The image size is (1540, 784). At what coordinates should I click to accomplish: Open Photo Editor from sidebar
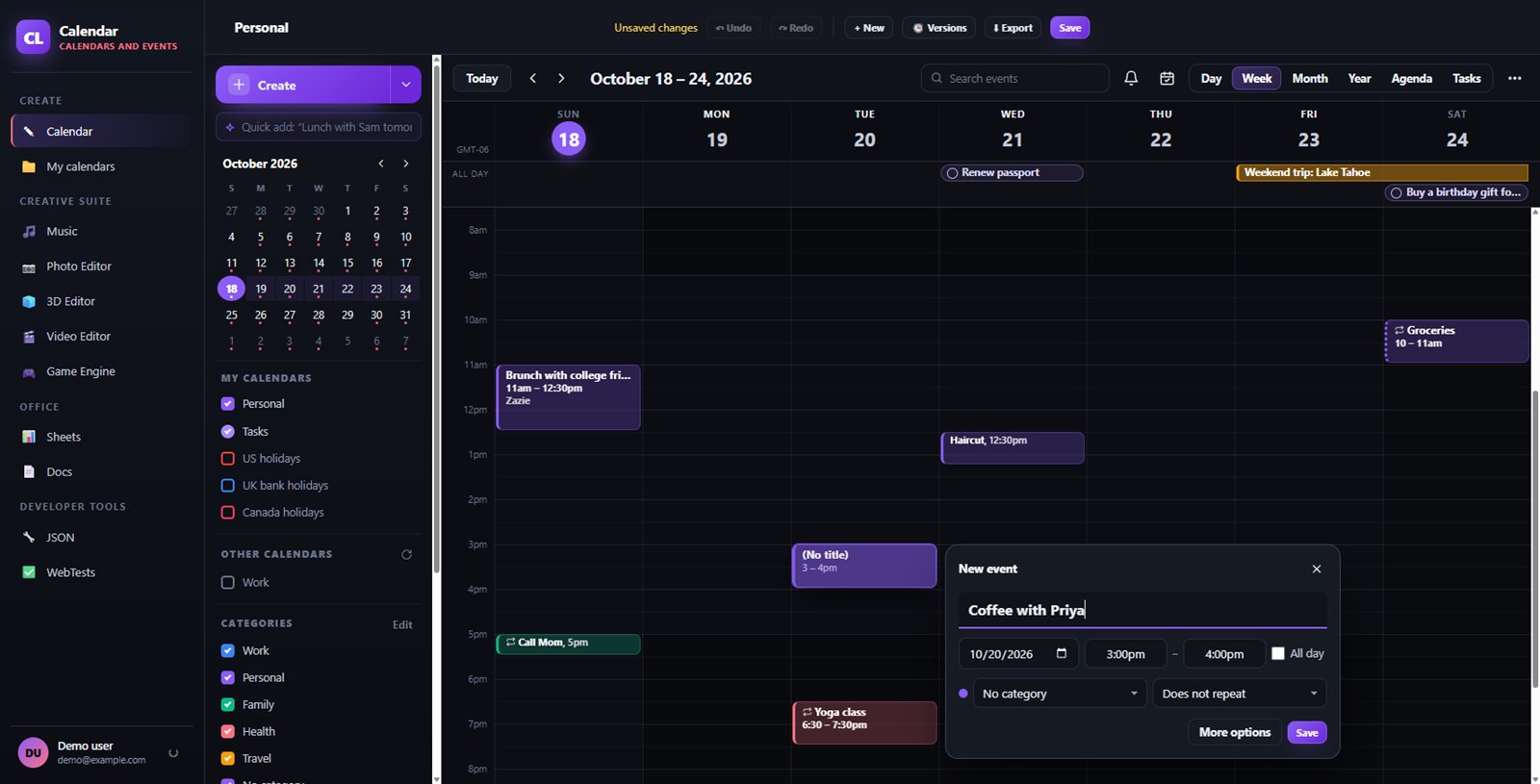pos(101,266)
